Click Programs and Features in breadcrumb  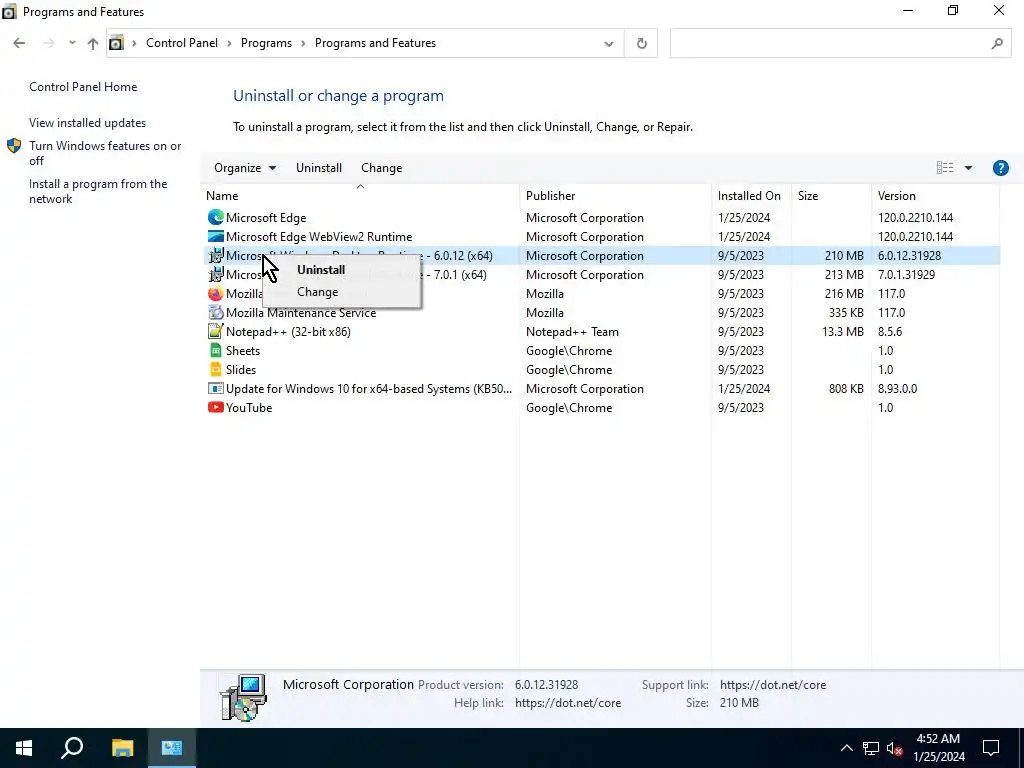click(376, 43)
